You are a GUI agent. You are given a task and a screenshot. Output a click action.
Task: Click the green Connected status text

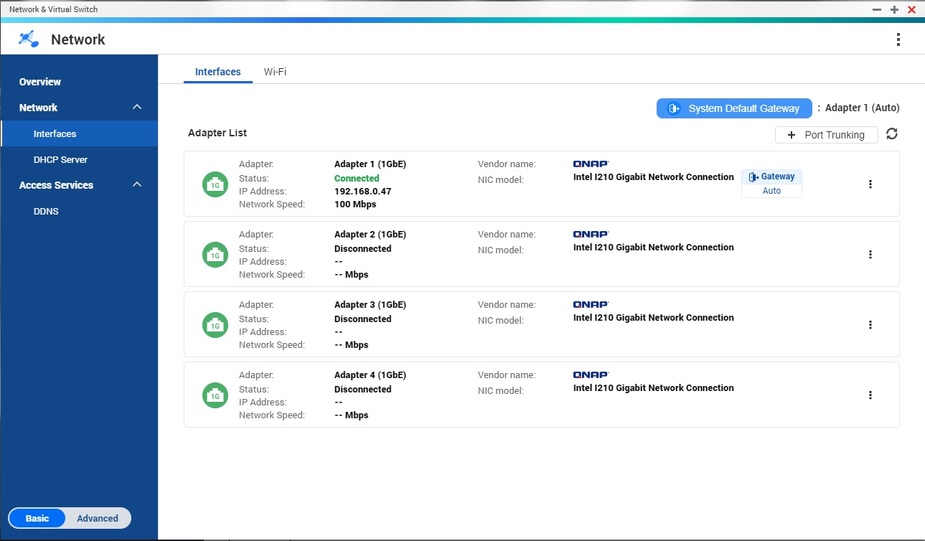357,178
